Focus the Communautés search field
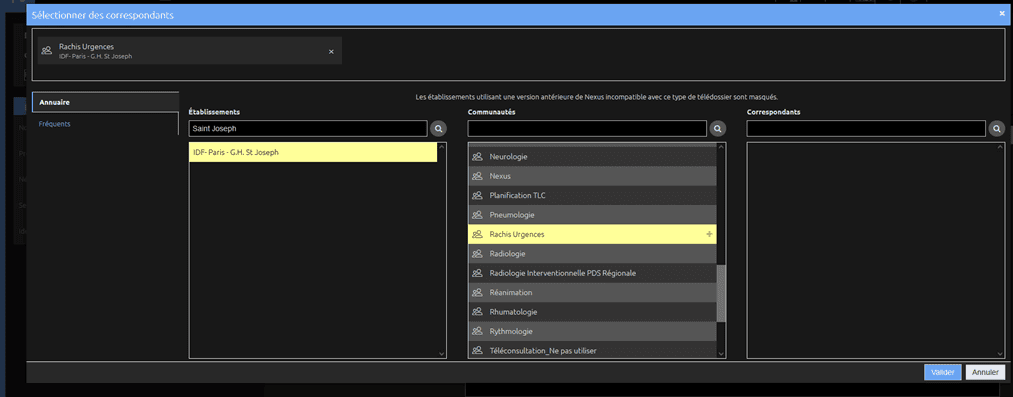1013x397 pixels. coord(587,129)
